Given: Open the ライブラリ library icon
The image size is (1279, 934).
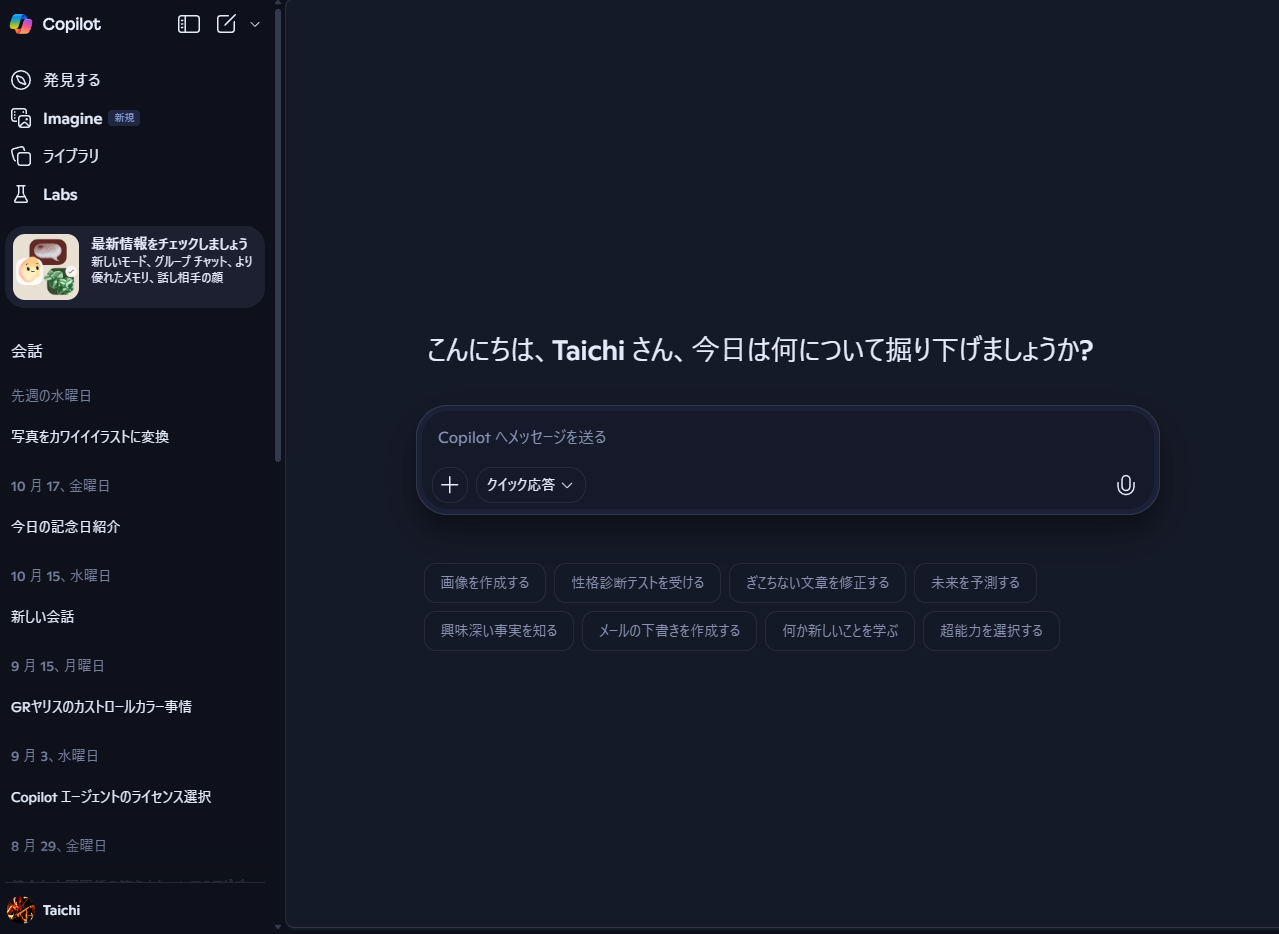Looking at the screenshot, I should 21,156.
